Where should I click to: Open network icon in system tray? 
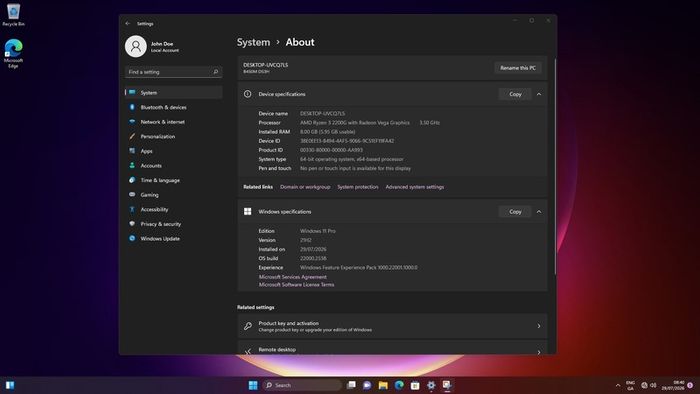point(644,385)
